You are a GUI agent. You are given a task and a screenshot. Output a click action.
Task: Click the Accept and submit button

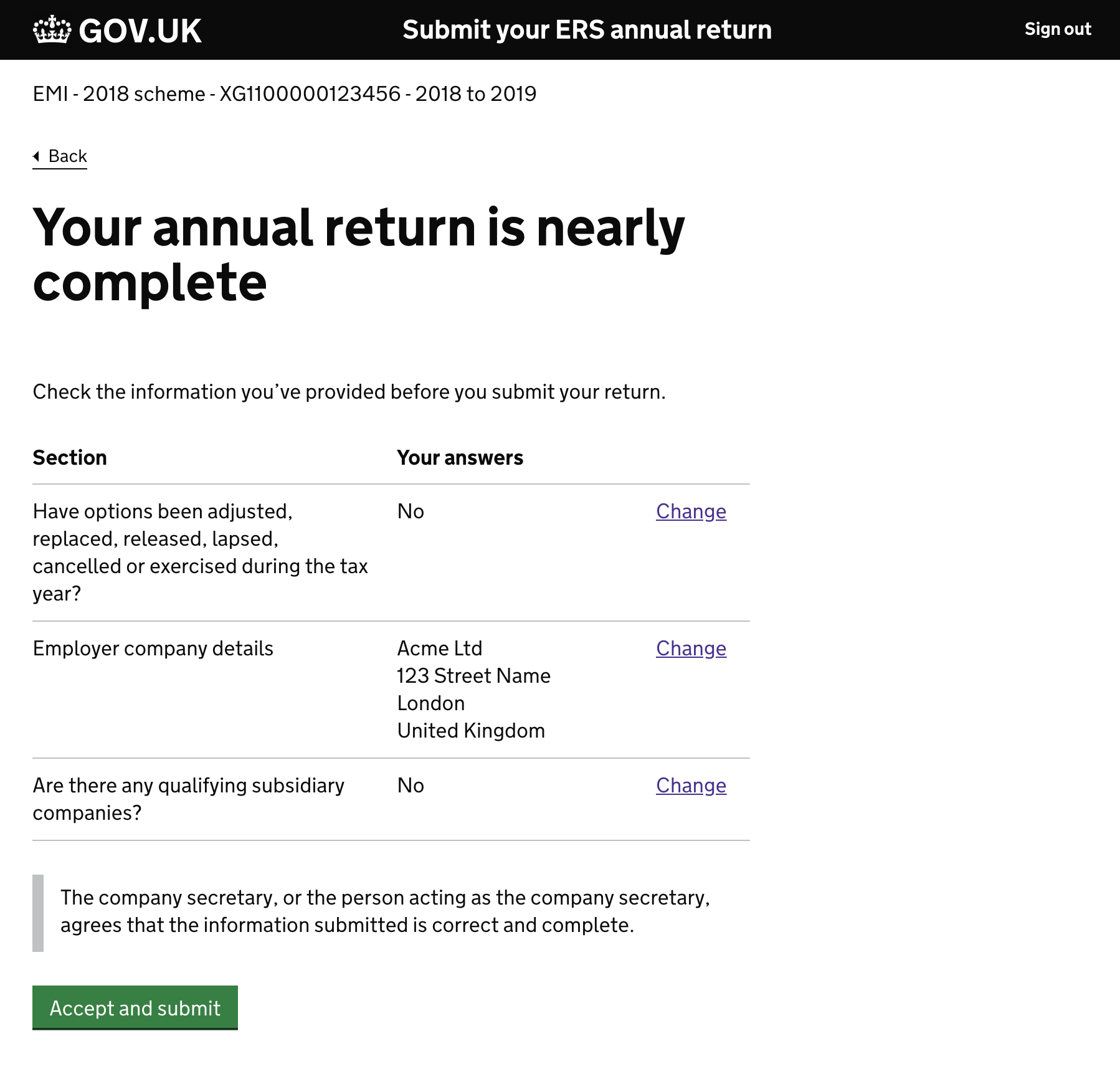[135, 1007]
